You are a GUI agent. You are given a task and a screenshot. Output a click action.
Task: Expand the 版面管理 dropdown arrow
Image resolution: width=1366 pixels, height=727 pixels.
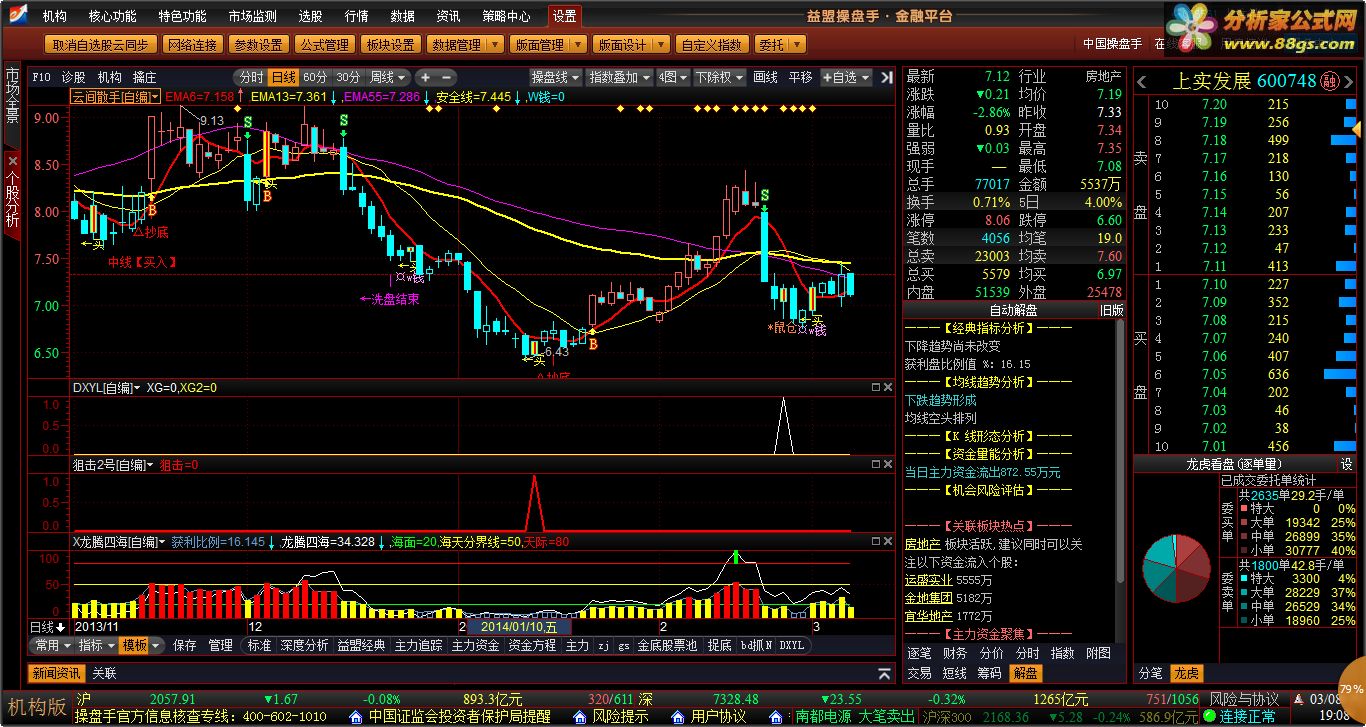[577, 45]
